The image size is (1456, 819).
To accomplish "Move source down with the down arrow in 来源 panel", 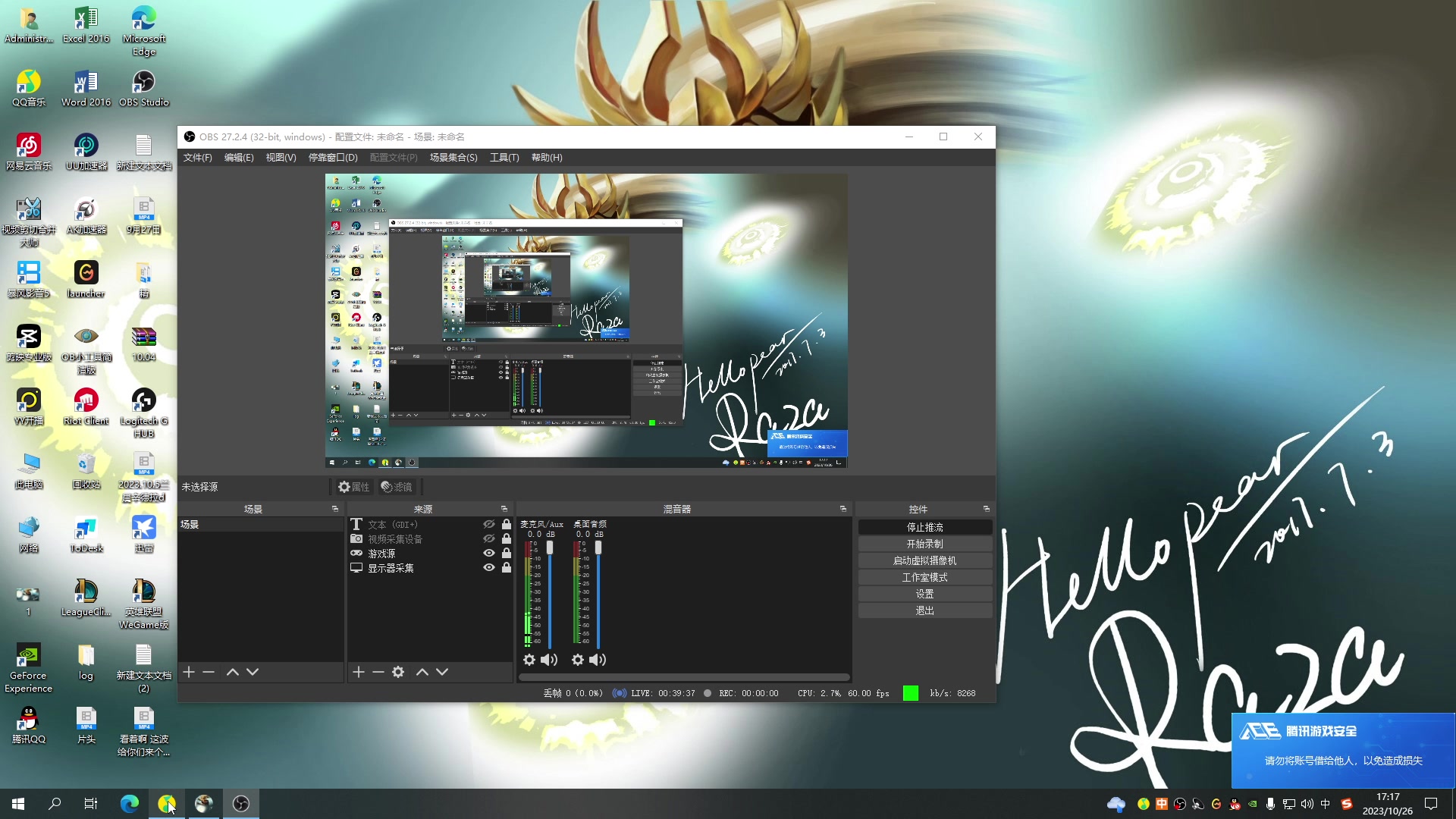I will (x=442, y=672).
